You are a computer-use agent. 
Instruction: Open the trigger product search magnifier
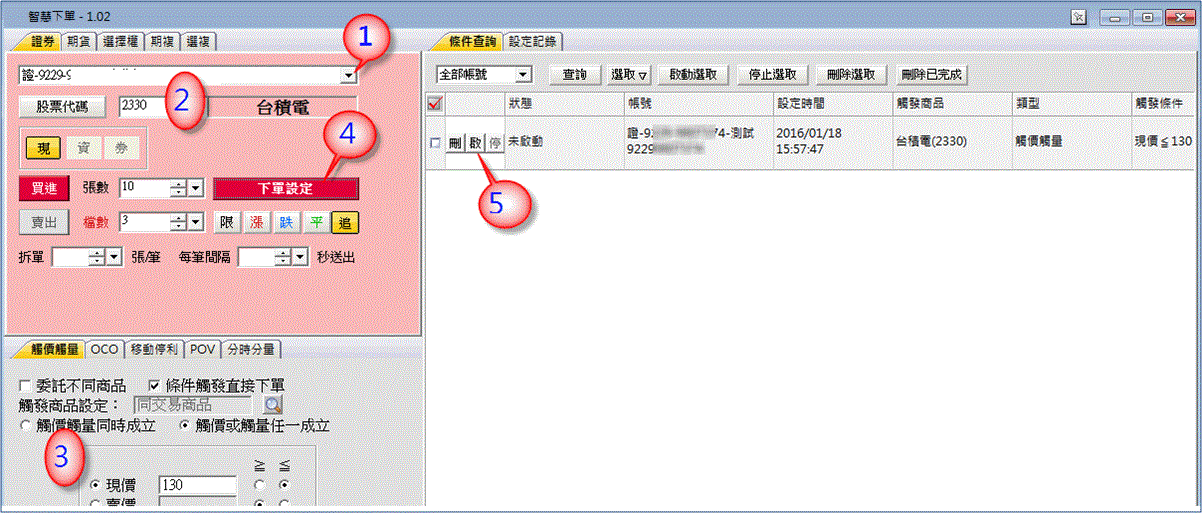click(x=272, y=405)
